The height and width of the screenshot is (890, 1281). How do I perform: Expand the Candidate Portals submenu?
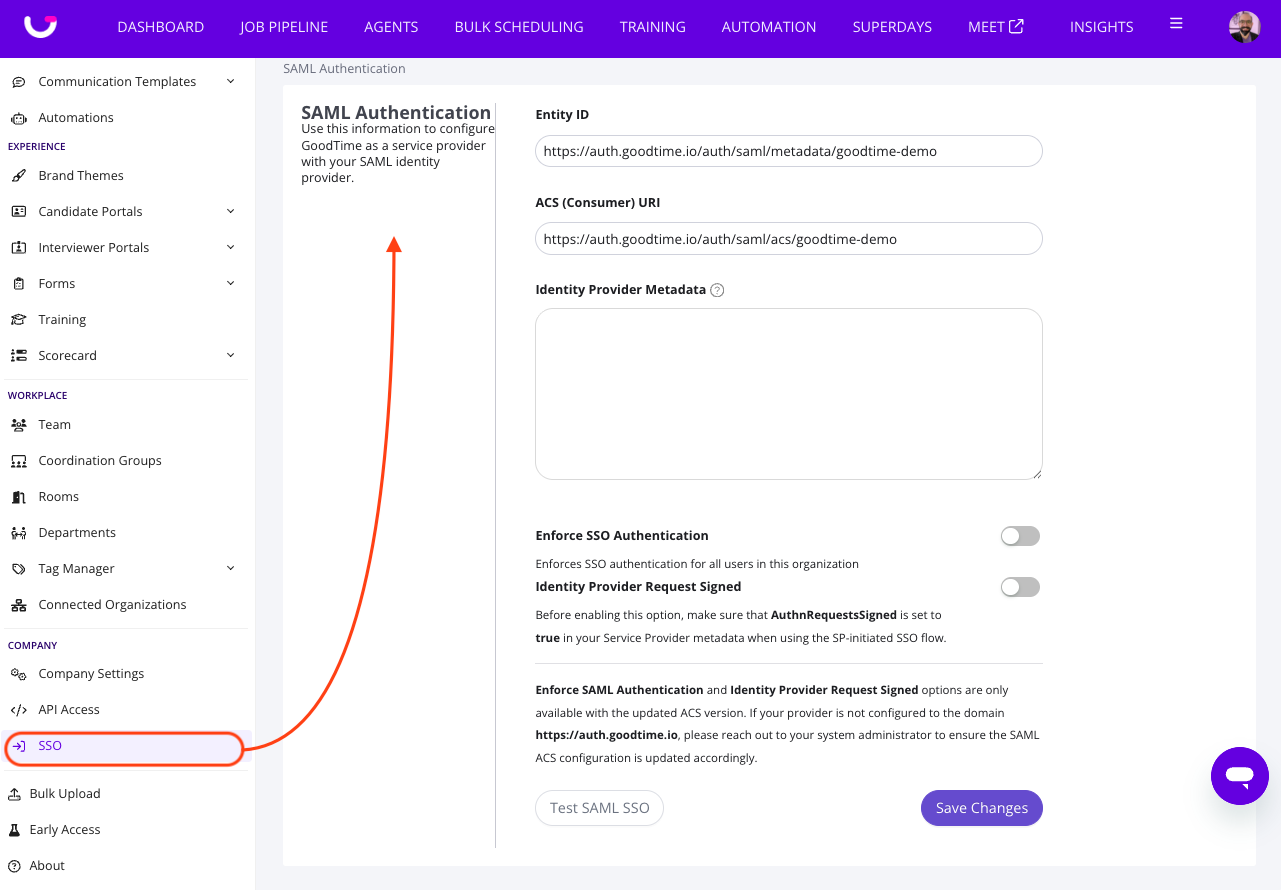[231, 212]
